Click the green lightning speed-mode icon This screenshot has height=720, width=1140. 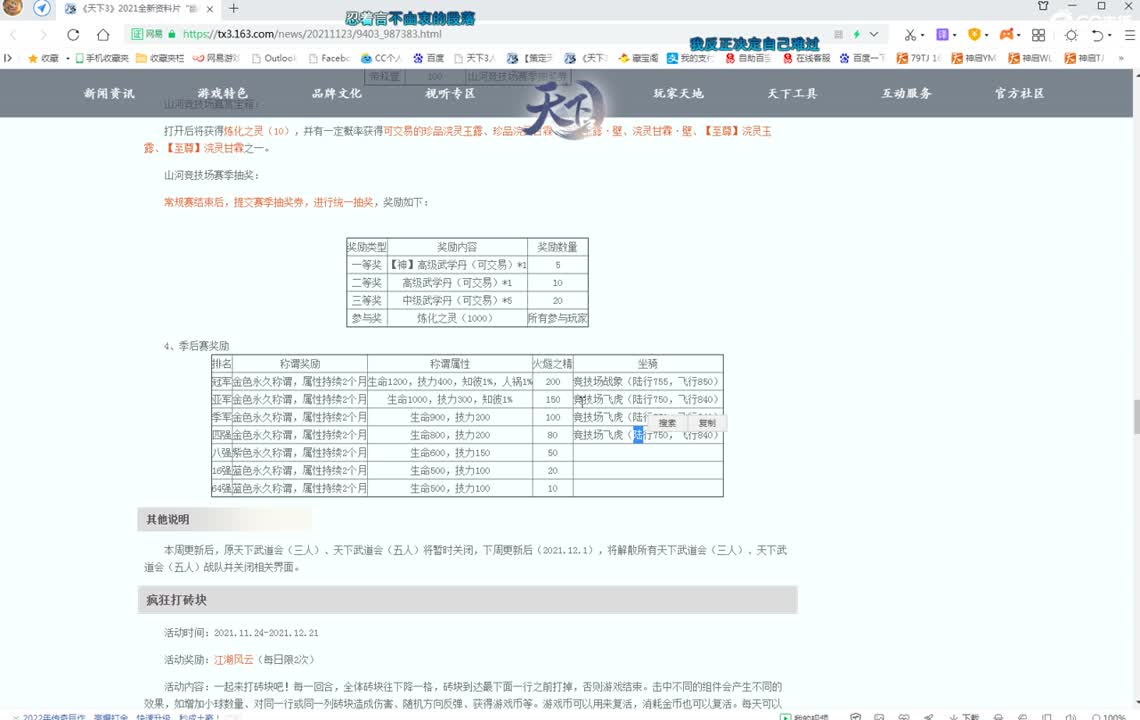click(x=856, y=34)
